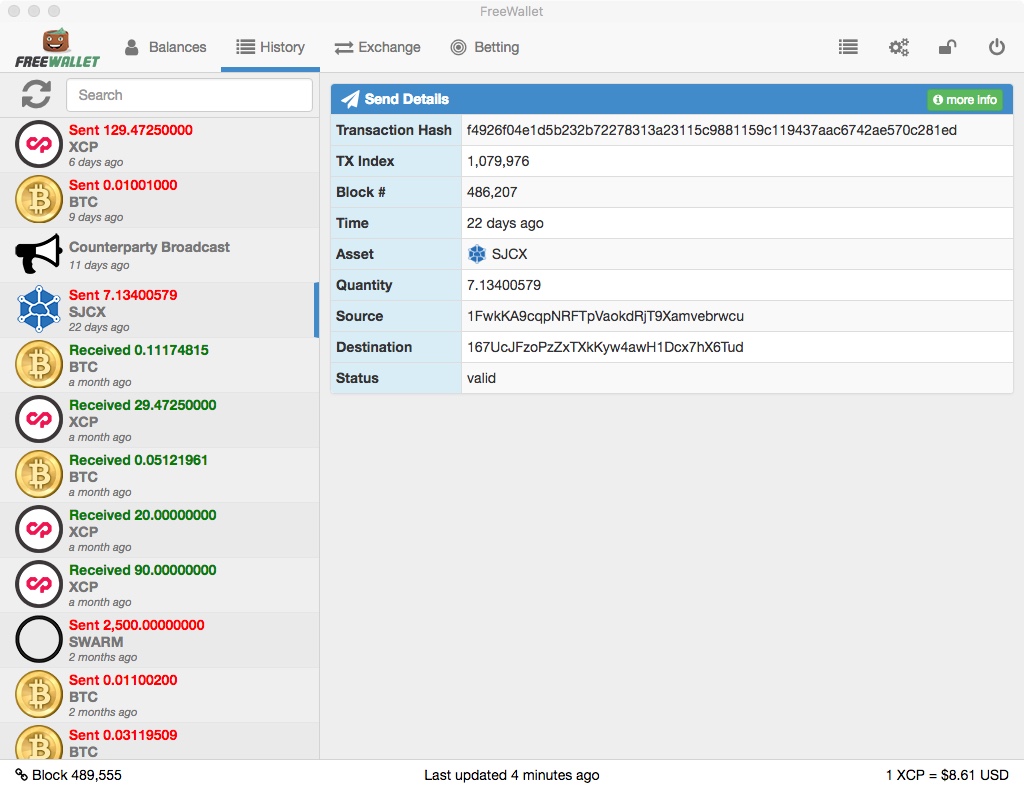The width and height of the screenshot is (1024, 790).
Task: Open the Counterparty Broadcast entry
Action: 159,255
